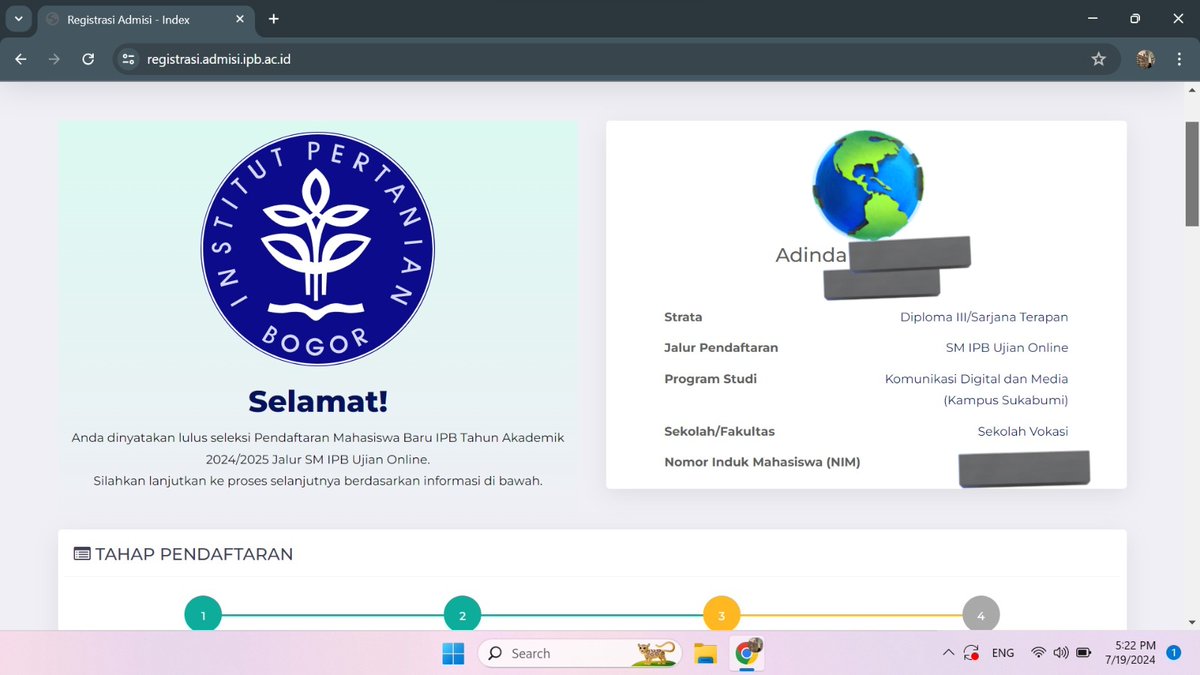Open File Explorer from the taskbar
The image size is (1200, 675).
point(706,653)
